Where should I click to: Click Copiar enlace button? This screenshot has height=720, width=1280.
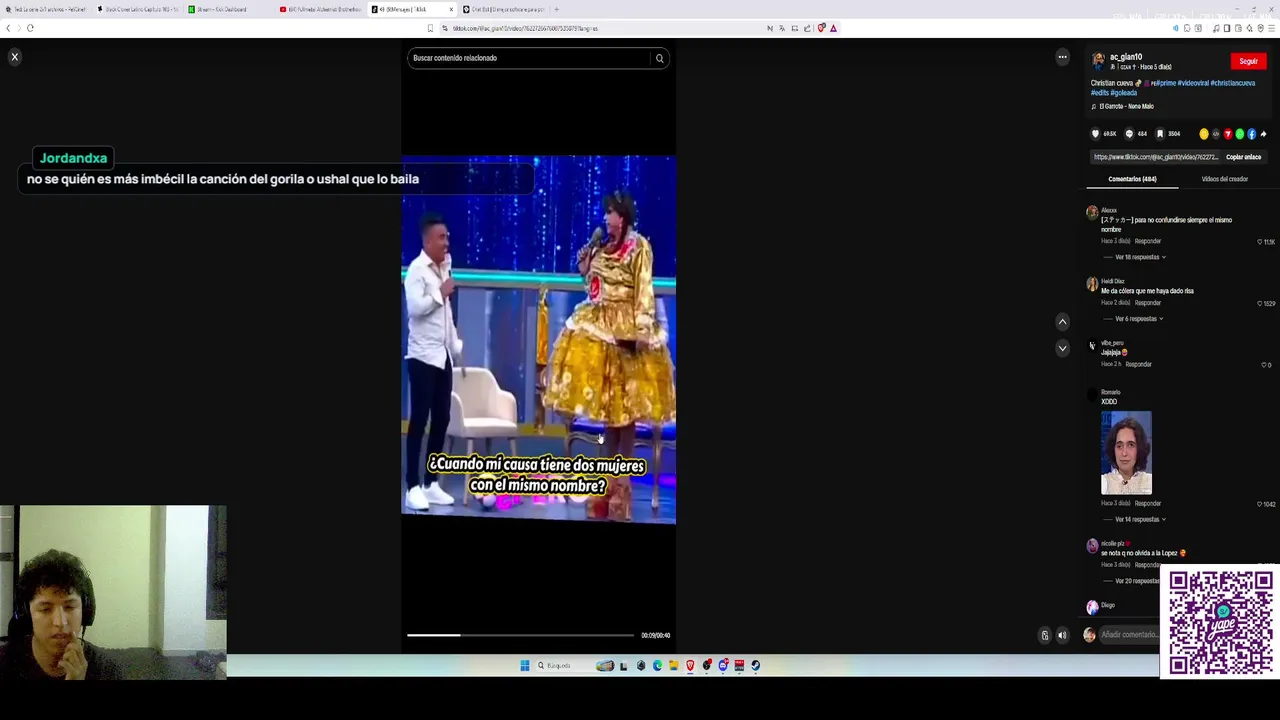point(1243,157)
